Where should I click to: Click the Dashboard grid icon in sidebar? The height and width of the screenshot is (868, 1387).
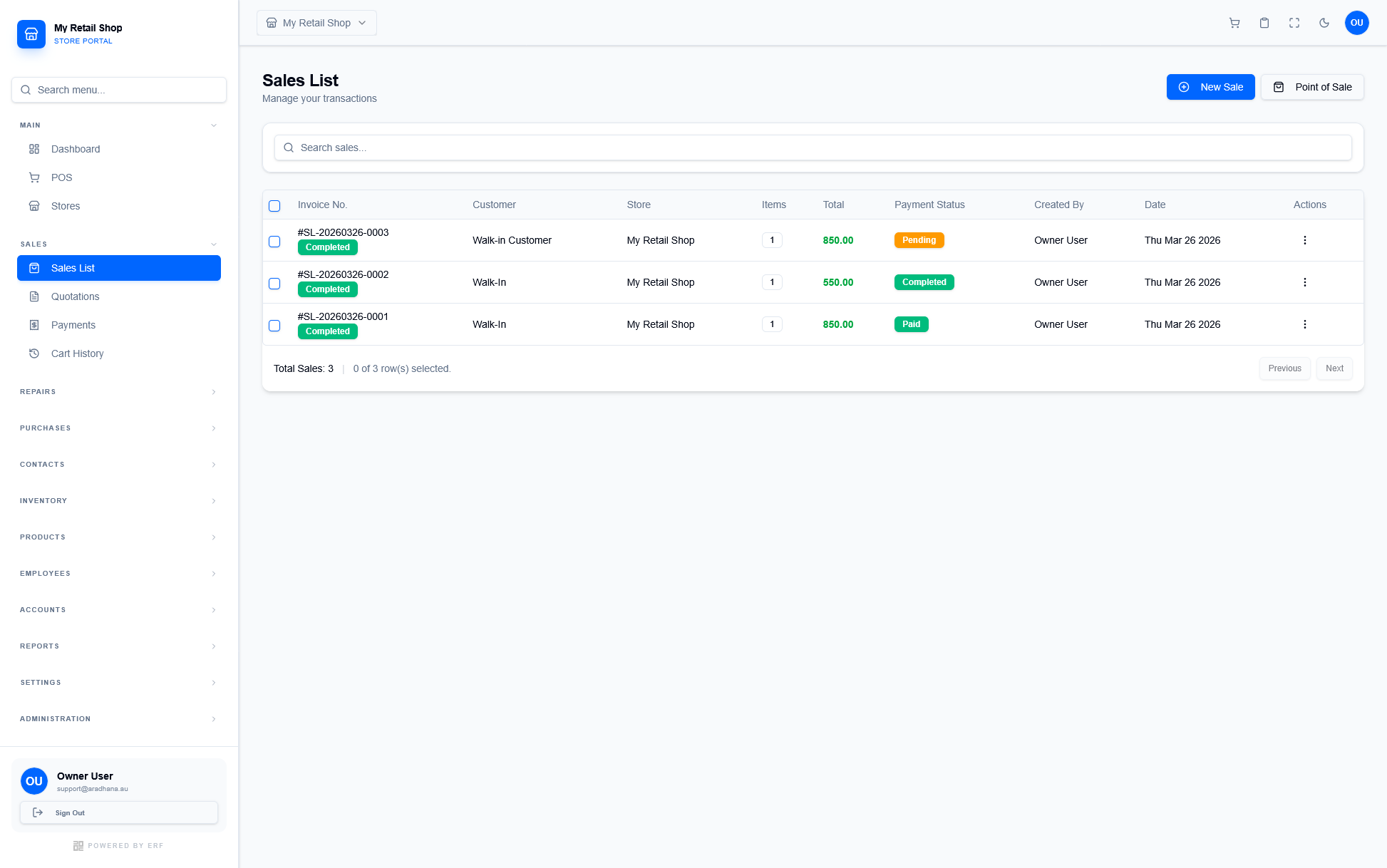pos(34,149)
